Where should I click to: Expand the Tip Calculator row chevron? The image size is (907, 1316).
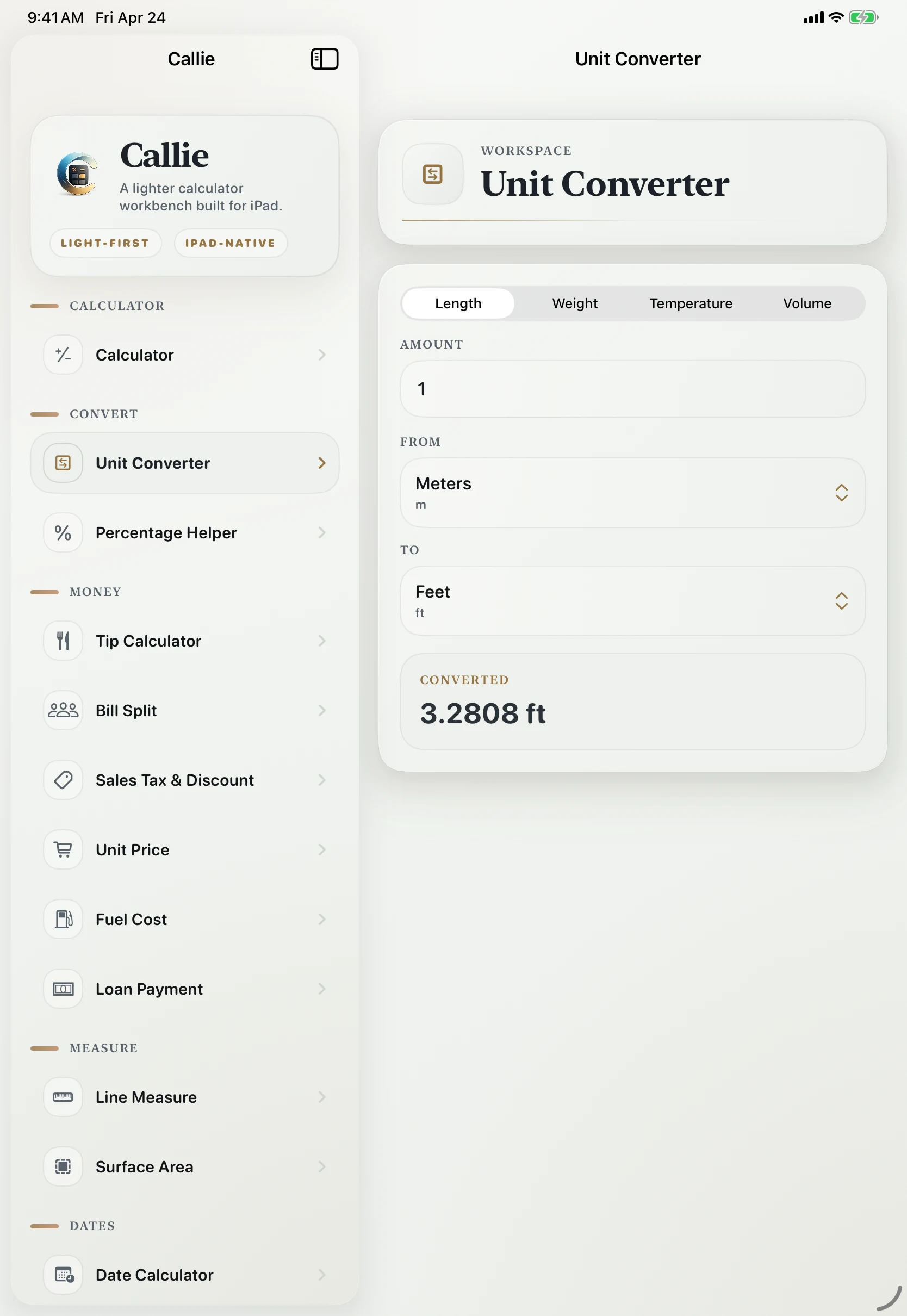pyautogui.click(x=322, y=641)
